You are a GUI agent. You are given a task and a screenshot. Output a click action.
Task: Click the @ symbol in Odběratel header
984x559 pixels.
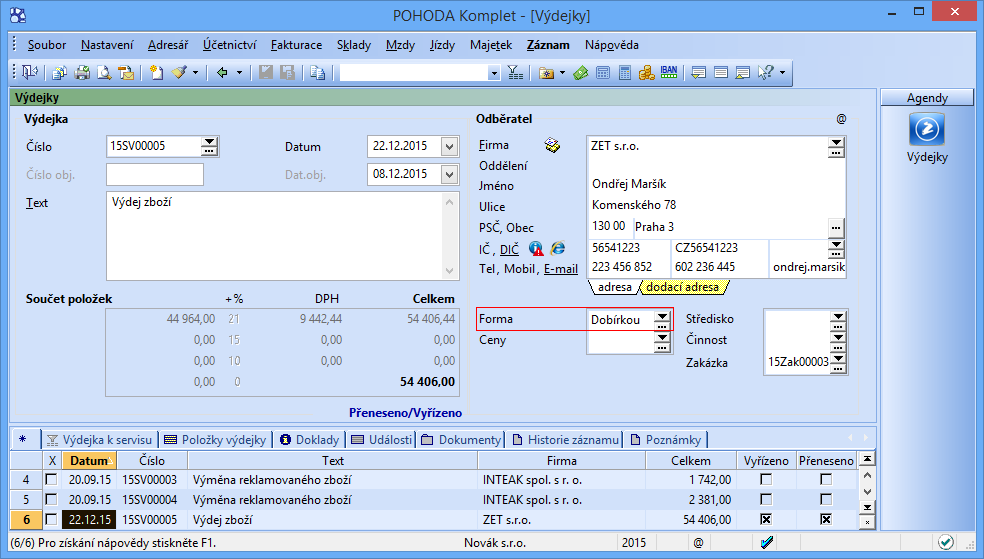click(841, 119)
